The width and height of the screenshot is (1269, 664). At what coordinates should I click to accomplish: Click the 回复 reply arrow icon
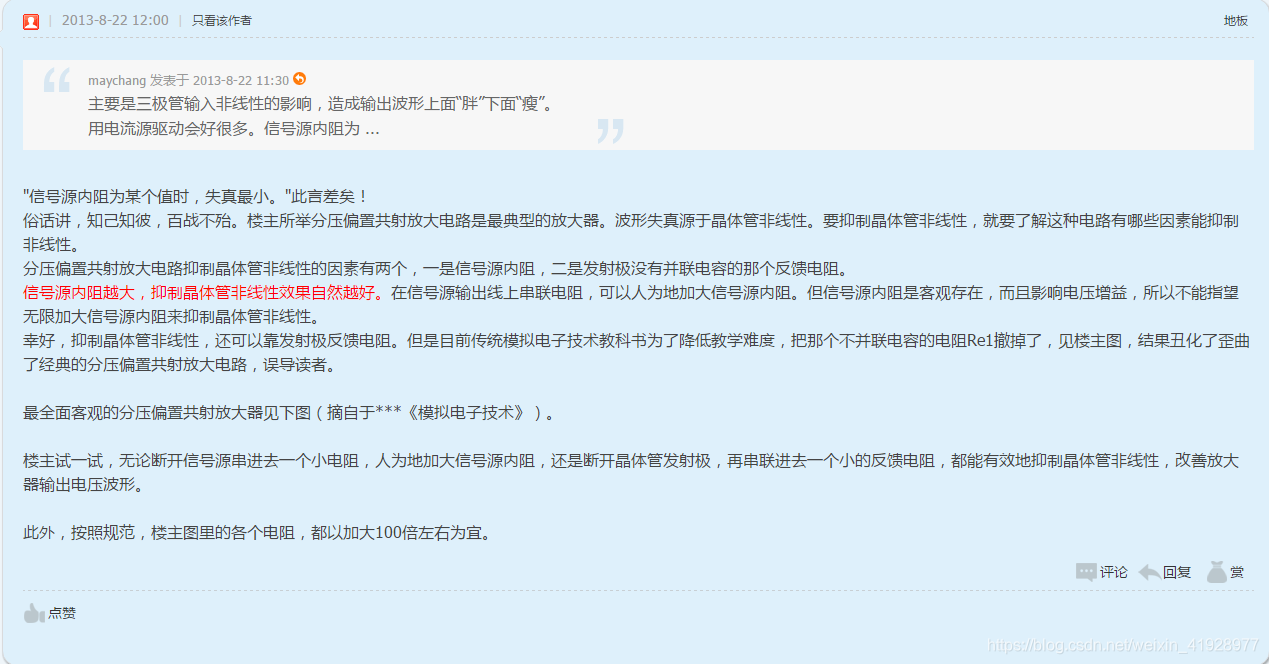pyautogui.click(x=1149, y=572)
